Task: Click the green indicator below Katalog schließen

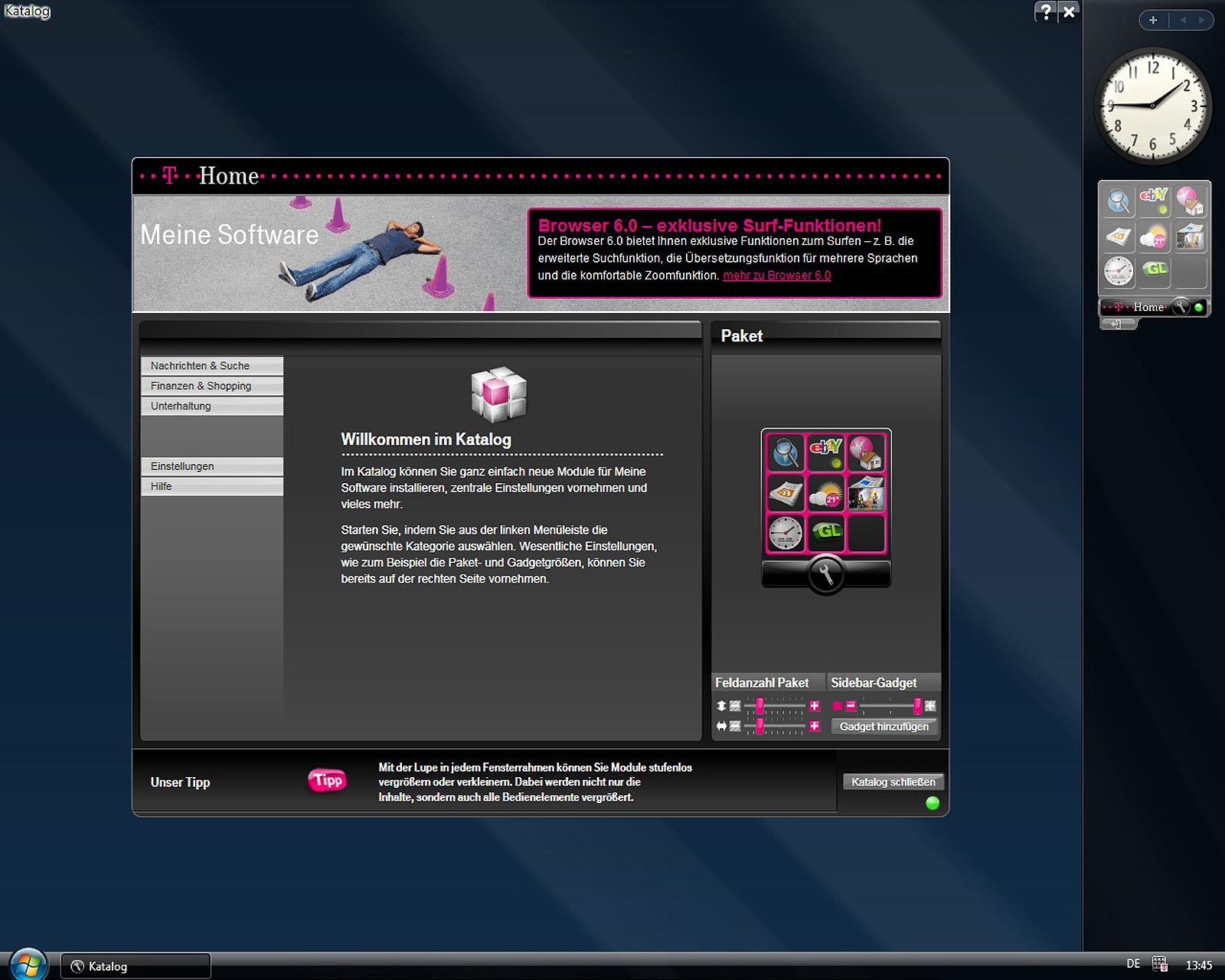Action: click(933, 803)
